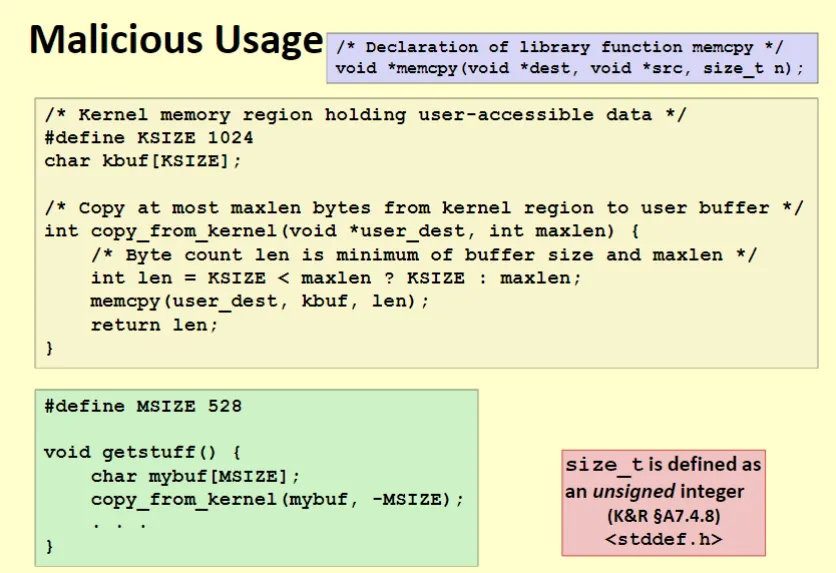Screen dimensions: 836x573
Task: Click the 'size_t is defined as' text
Action: 663,465
